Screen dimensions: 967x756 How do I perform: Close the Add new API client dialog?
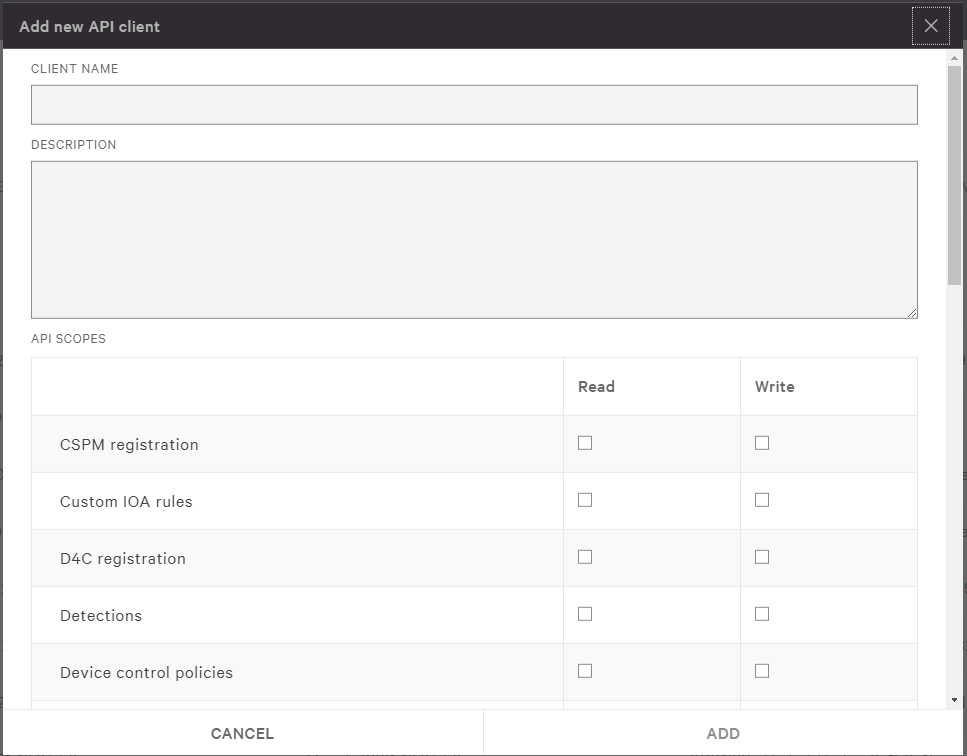(x=931, y=26)
